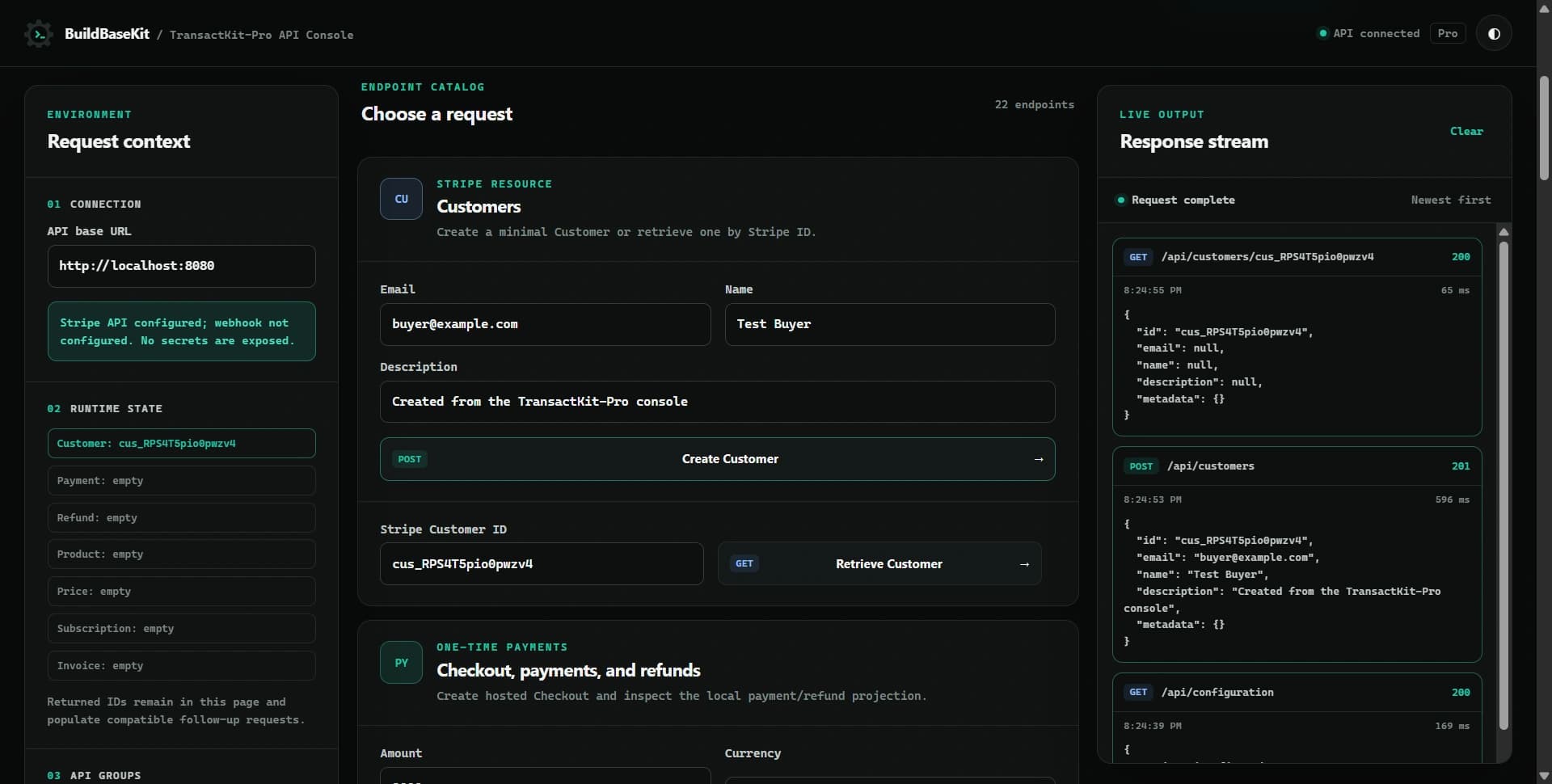Screen dimensions: 1552x784
Task: Click the "name": "Test Buyer" response line
Action: click(1202, 575)
